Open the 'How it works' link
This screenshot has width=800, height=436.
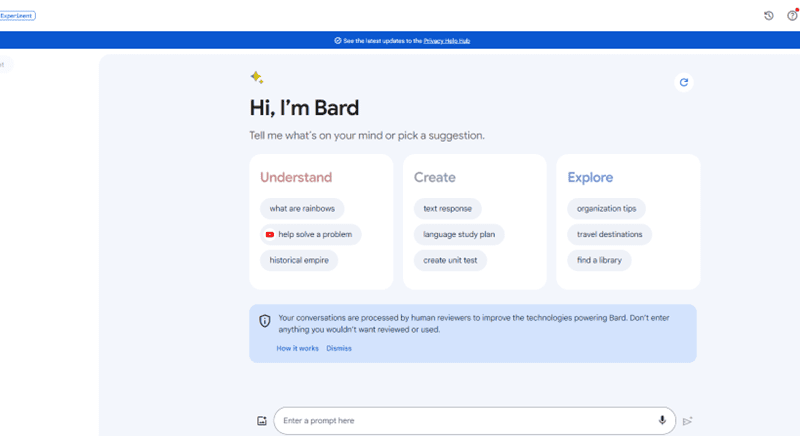(297, 348)
